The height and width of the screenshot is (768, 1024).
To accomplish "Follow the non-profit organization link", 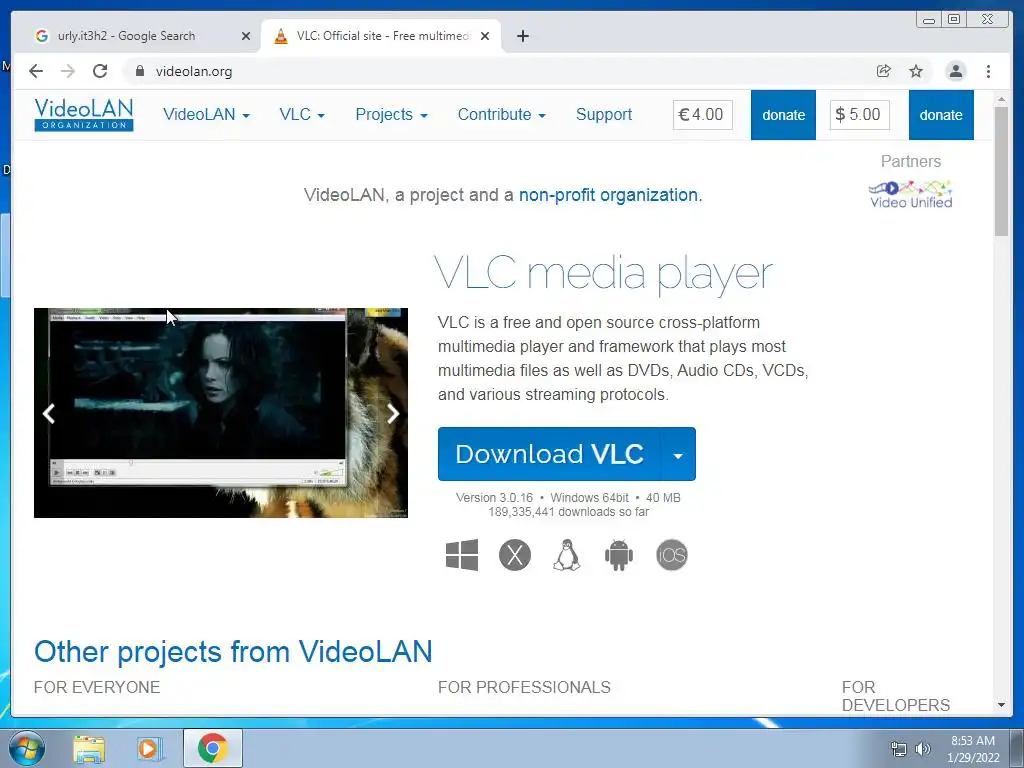I will pyautogui.click(x=609, y=195).
